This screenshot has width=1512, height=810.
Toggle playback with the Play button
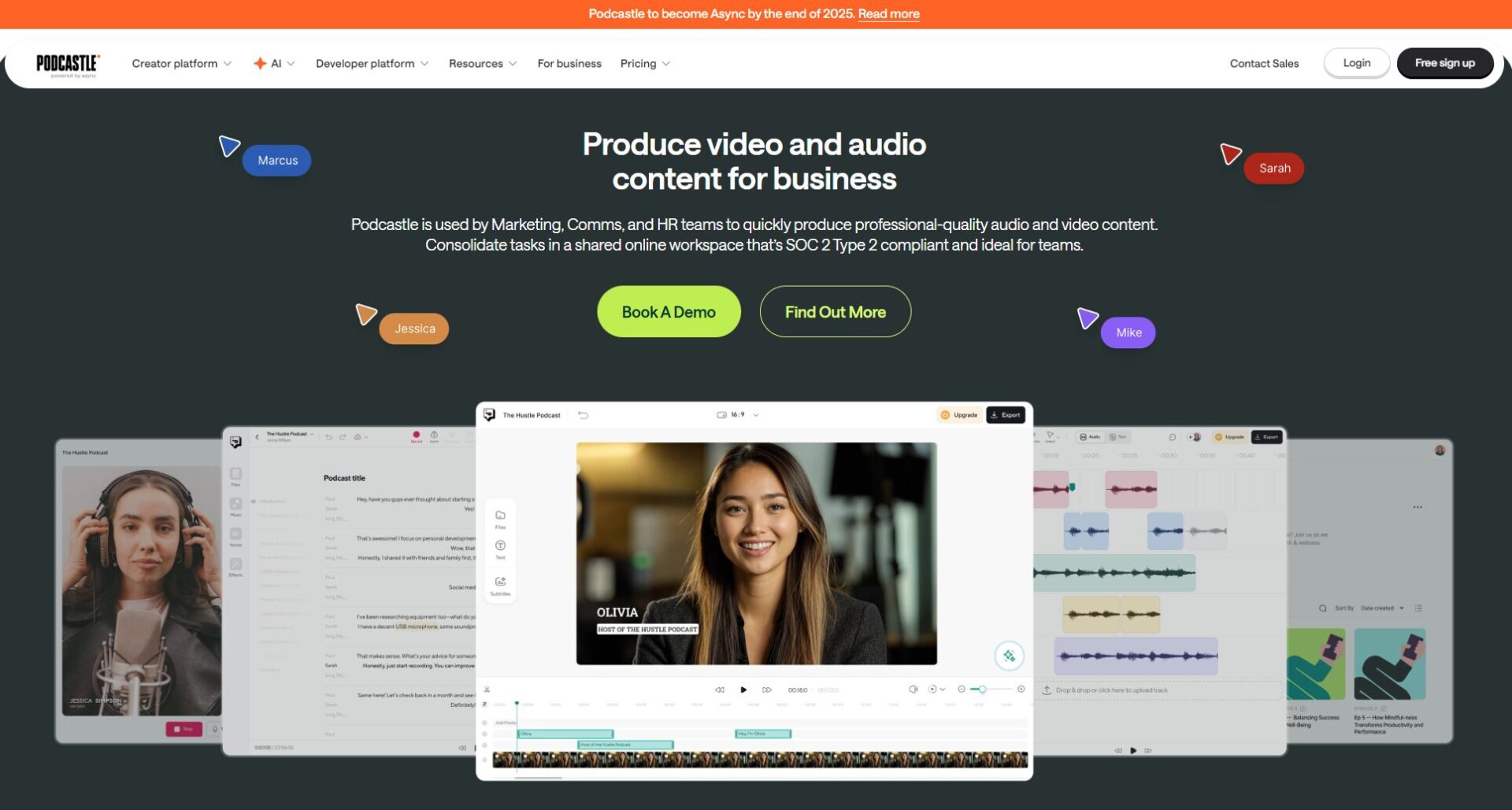click(x=743, y=689)
